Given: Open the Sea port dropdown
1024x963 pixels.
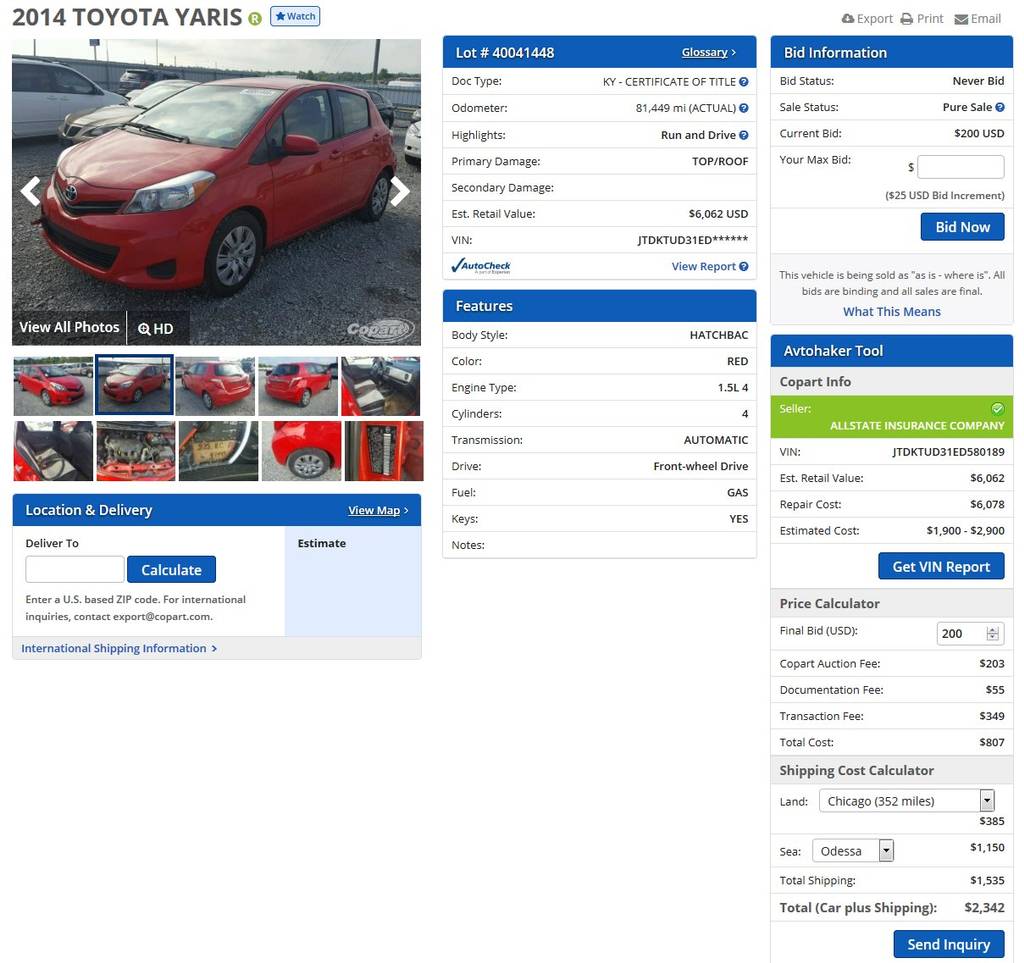Looking at the screenshot, I should point(853,851).
